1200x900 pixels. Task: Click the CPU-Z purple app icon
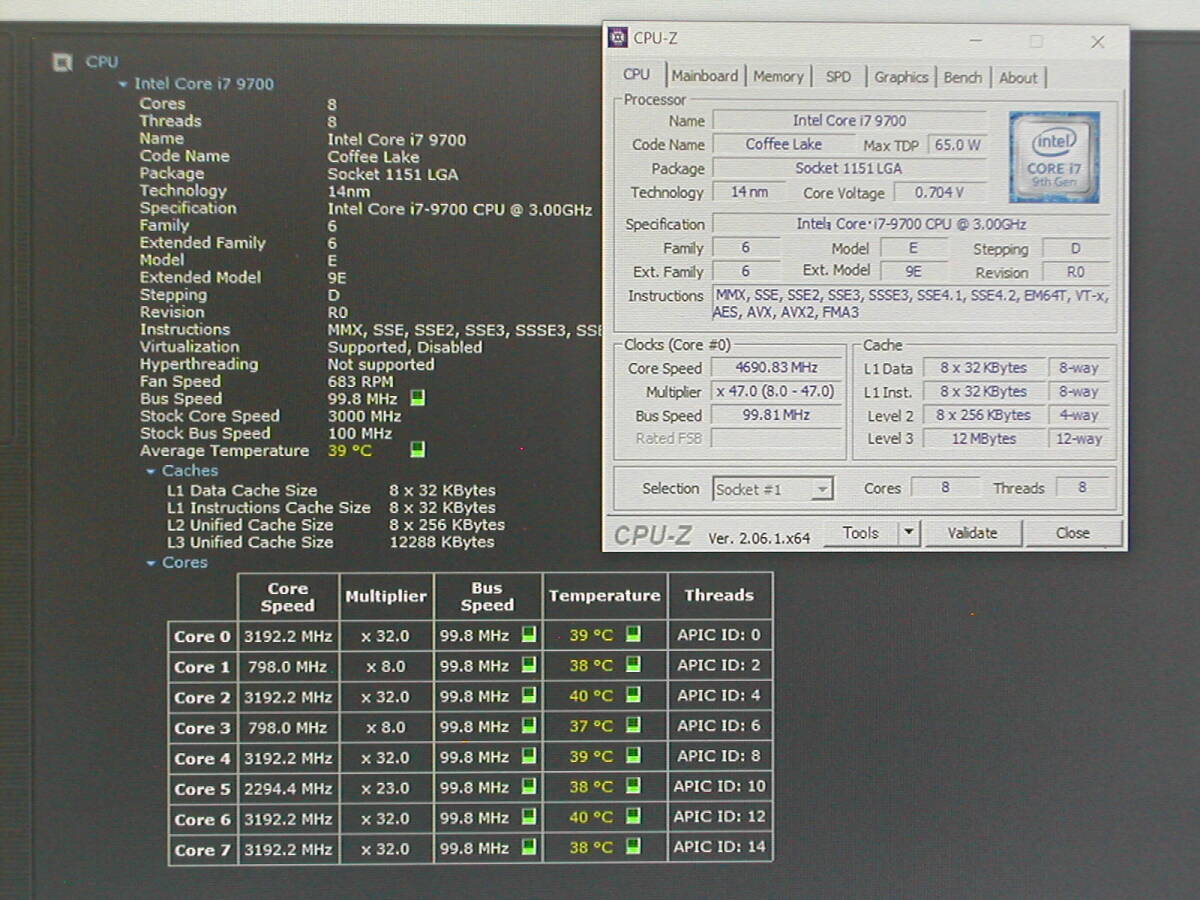(618, 39)
